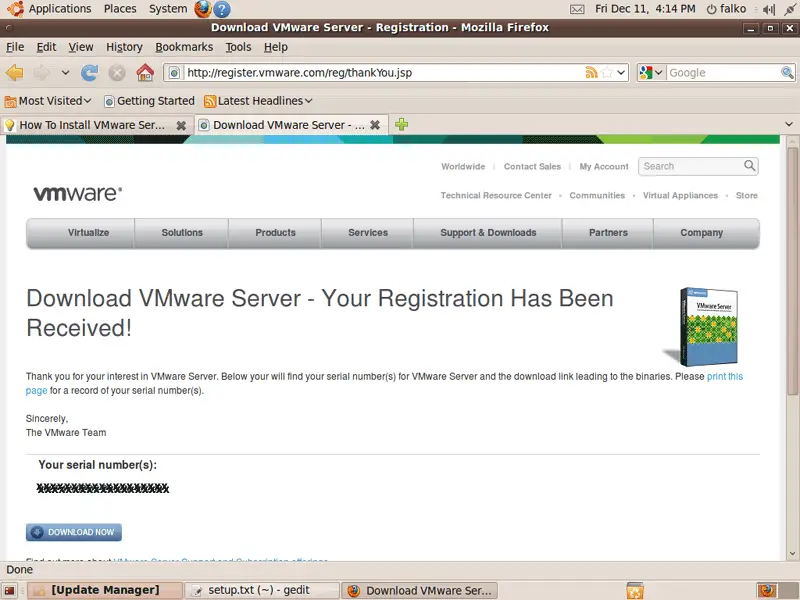Click the mail envelope indicator icon
Screen dimensions: 800x600
(577, 9)
